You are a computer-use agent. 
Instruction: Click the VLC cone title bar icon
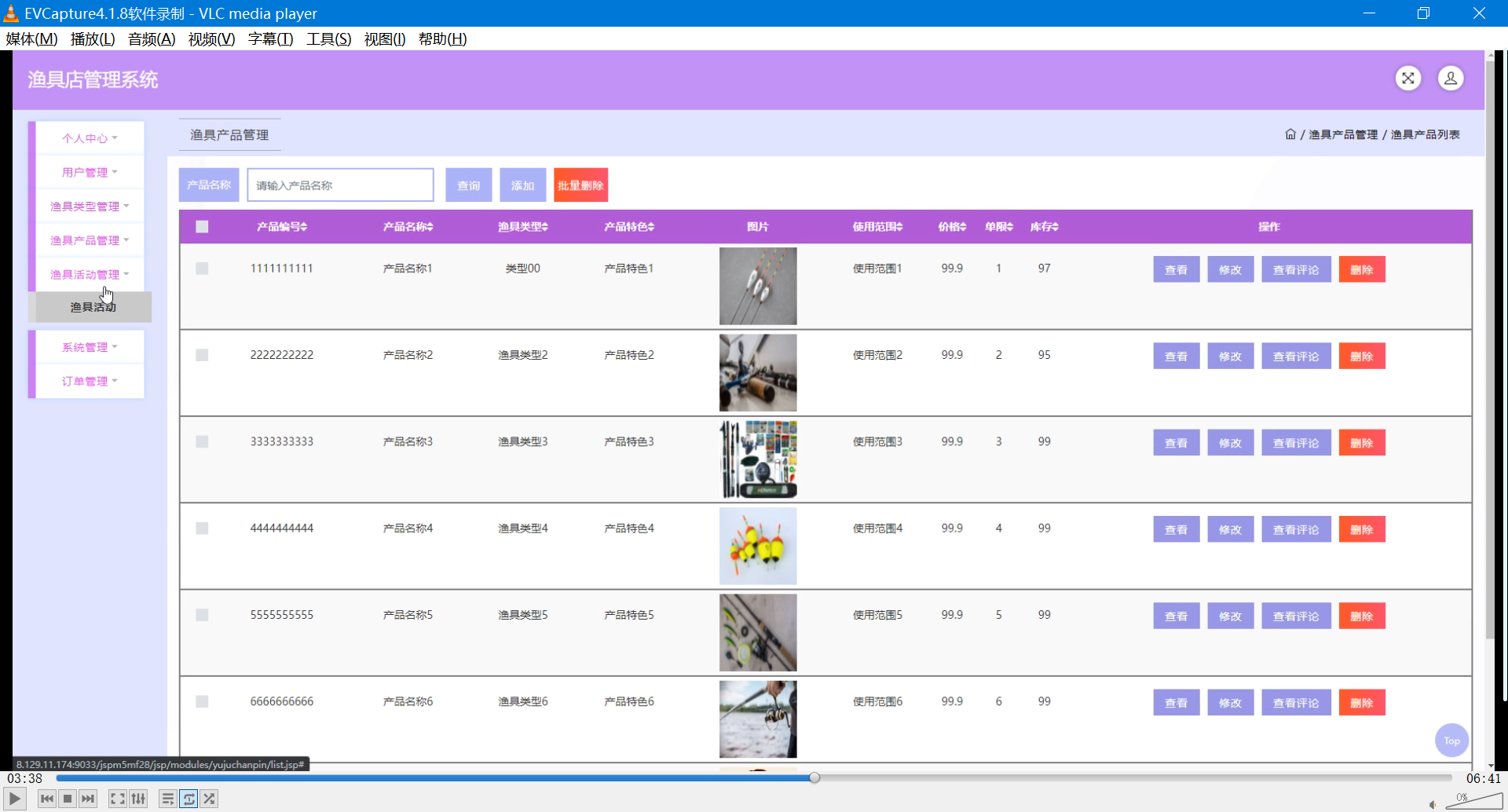click(11, 13)
